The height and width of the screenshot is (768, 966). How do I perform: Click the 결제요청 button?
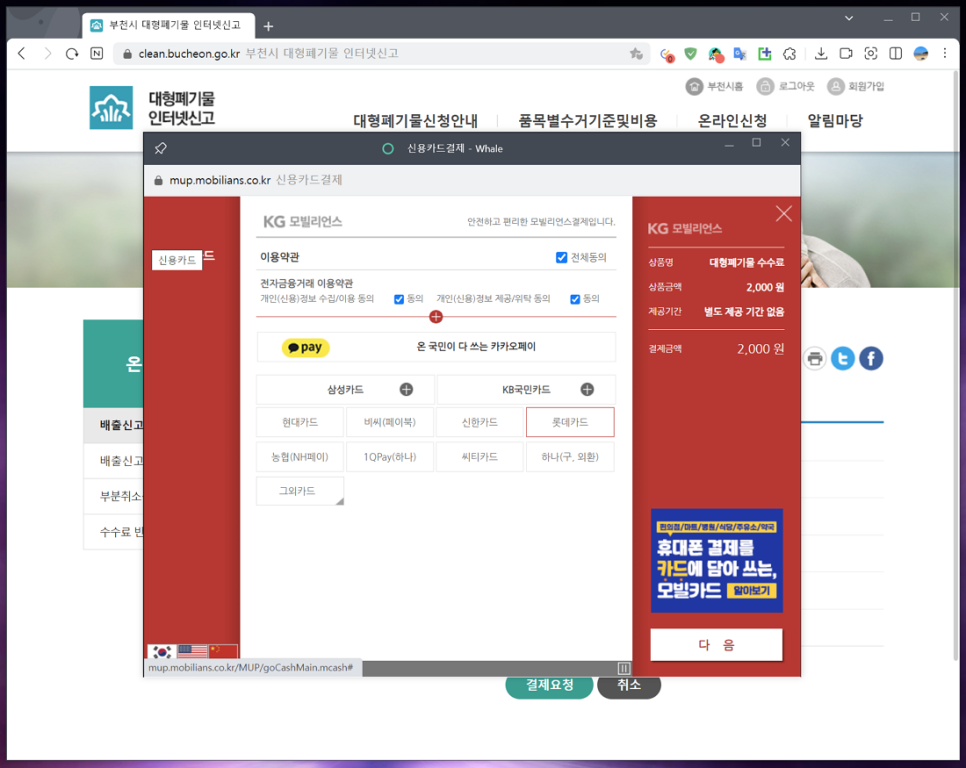pos(549,685)
